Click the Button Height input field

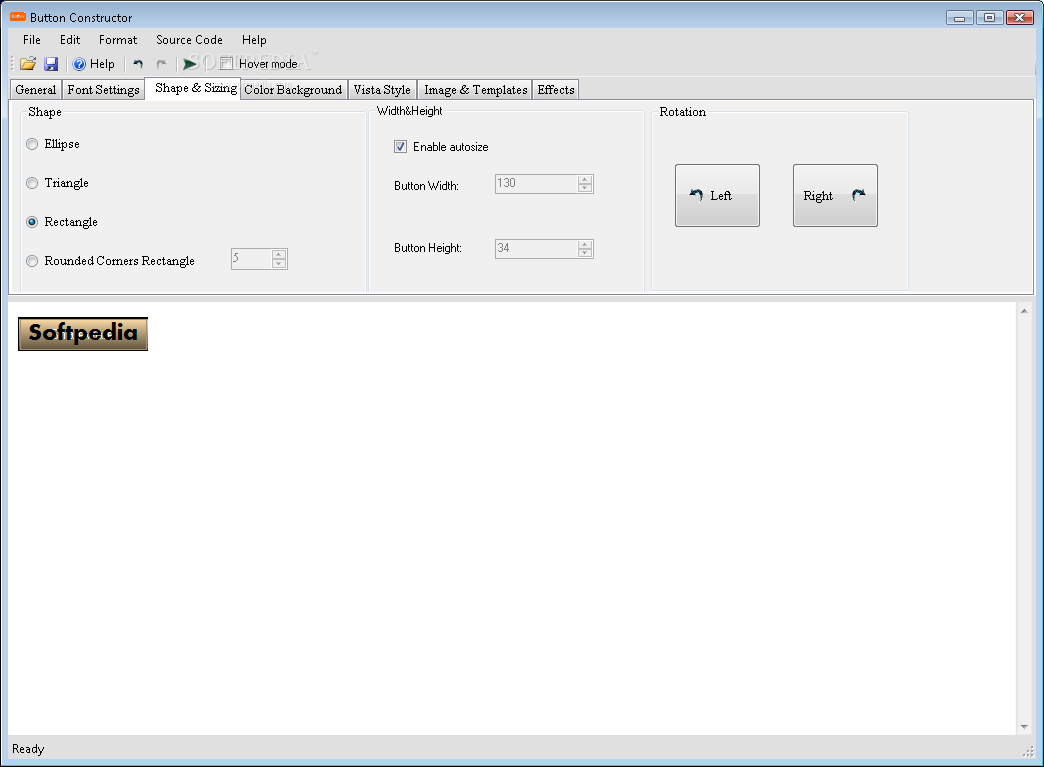tap(537, 248)
